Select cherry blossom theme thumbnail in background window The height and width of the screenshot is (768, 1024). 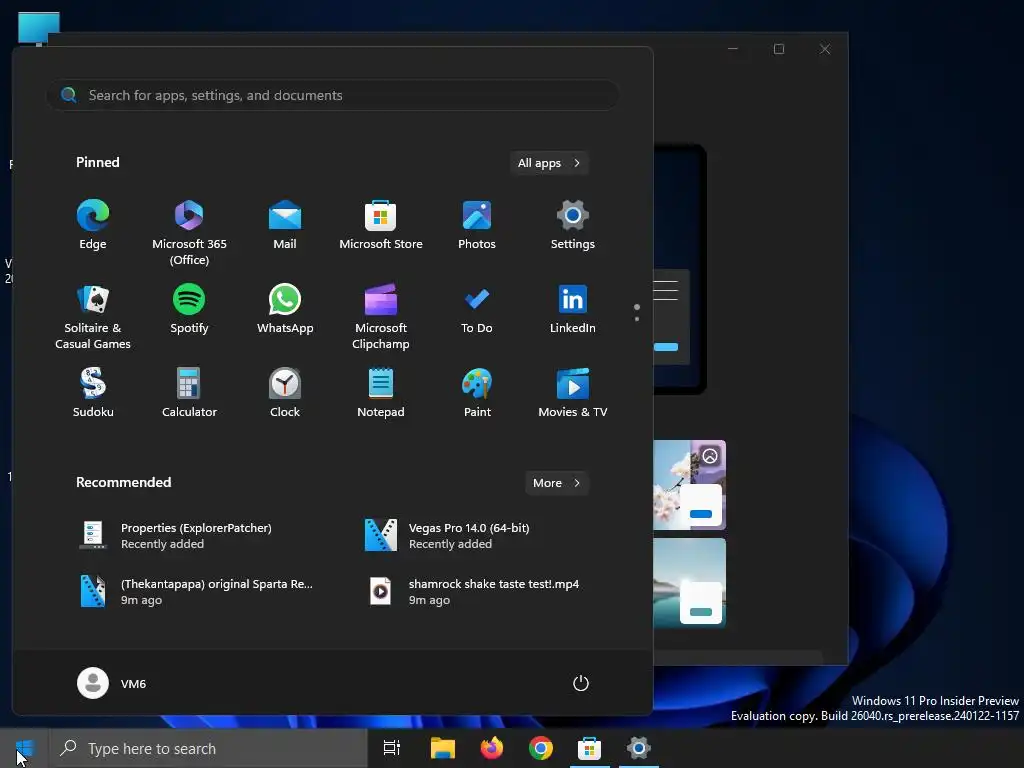689,485
